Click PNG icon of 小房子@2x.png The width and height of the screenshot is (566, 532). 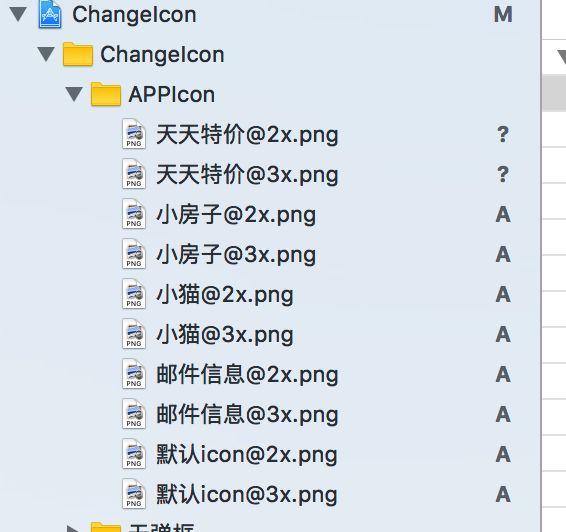coord(134,214)
